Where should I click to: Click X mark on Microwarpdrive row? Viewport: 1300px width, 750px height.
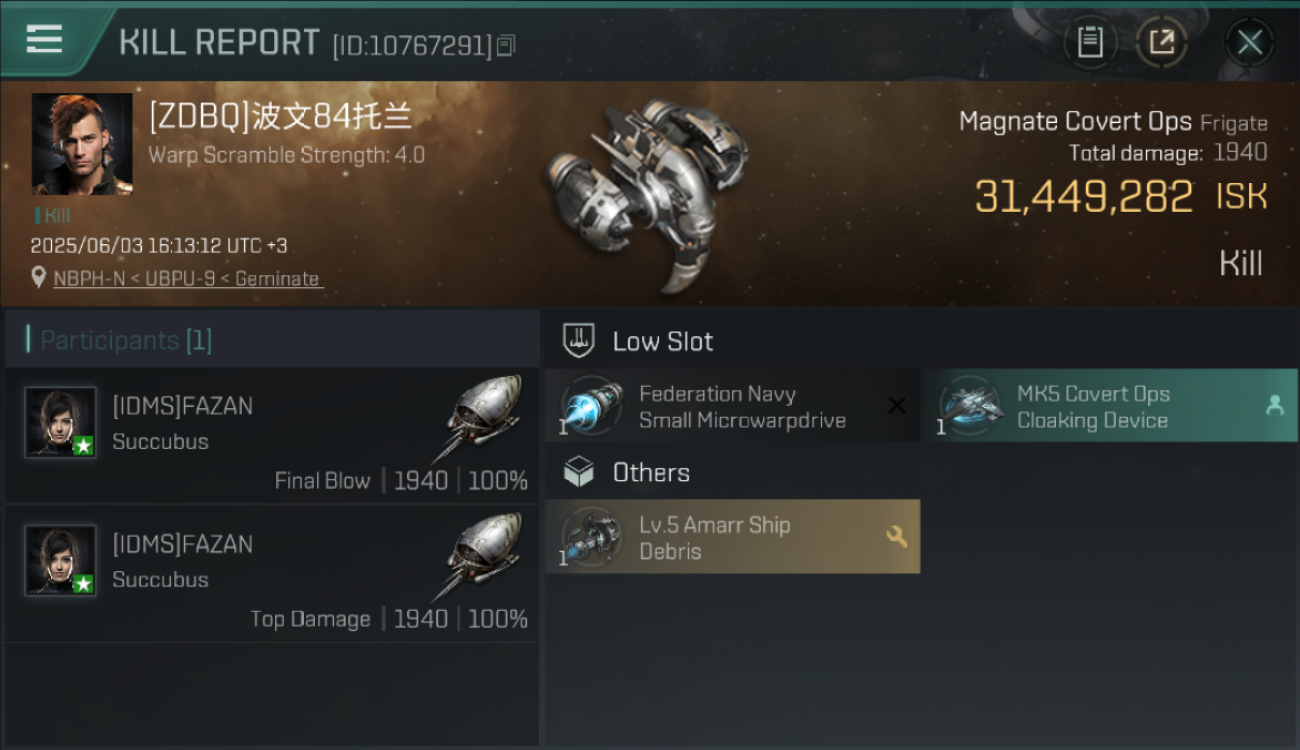897,405
